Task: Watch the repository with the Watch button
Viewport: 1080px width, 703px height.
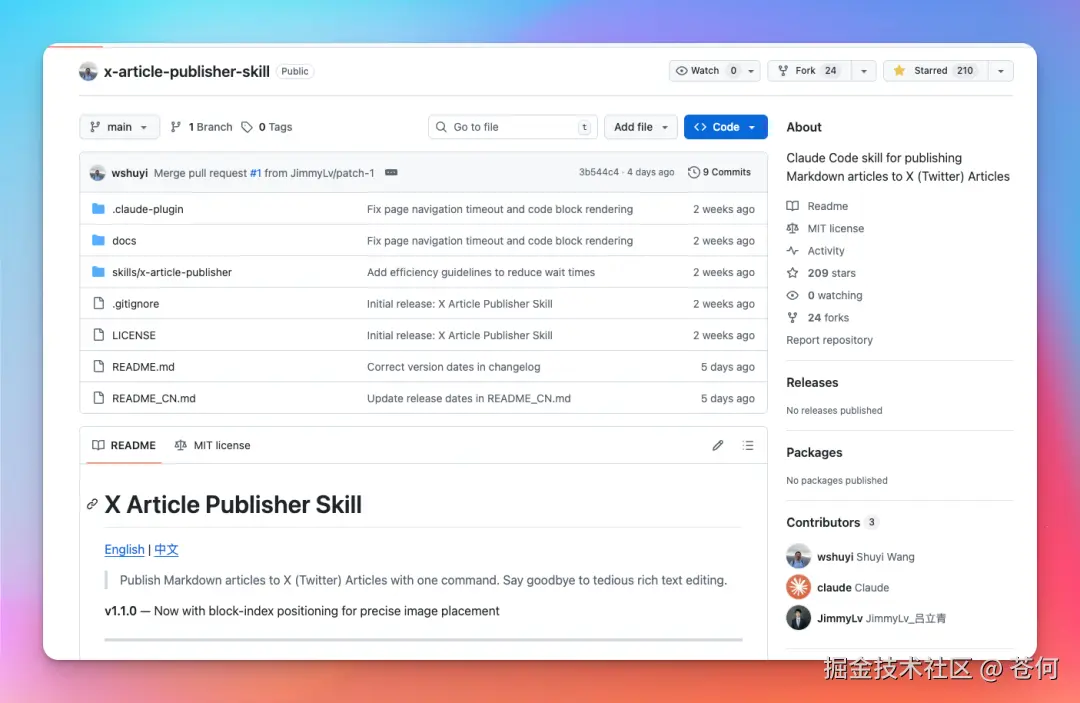Action: (707, 71)
